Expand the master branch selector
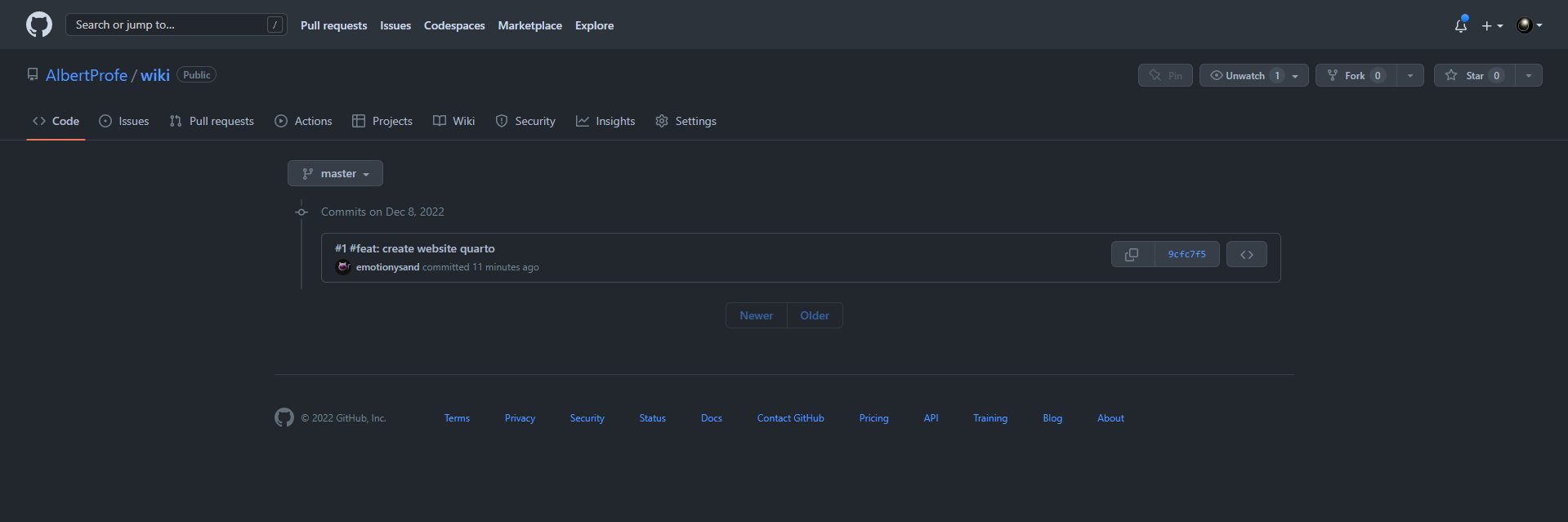Image resolution: width=1568 pixels, height=522 pixels. pyautogui.click(x=335, y=173)
